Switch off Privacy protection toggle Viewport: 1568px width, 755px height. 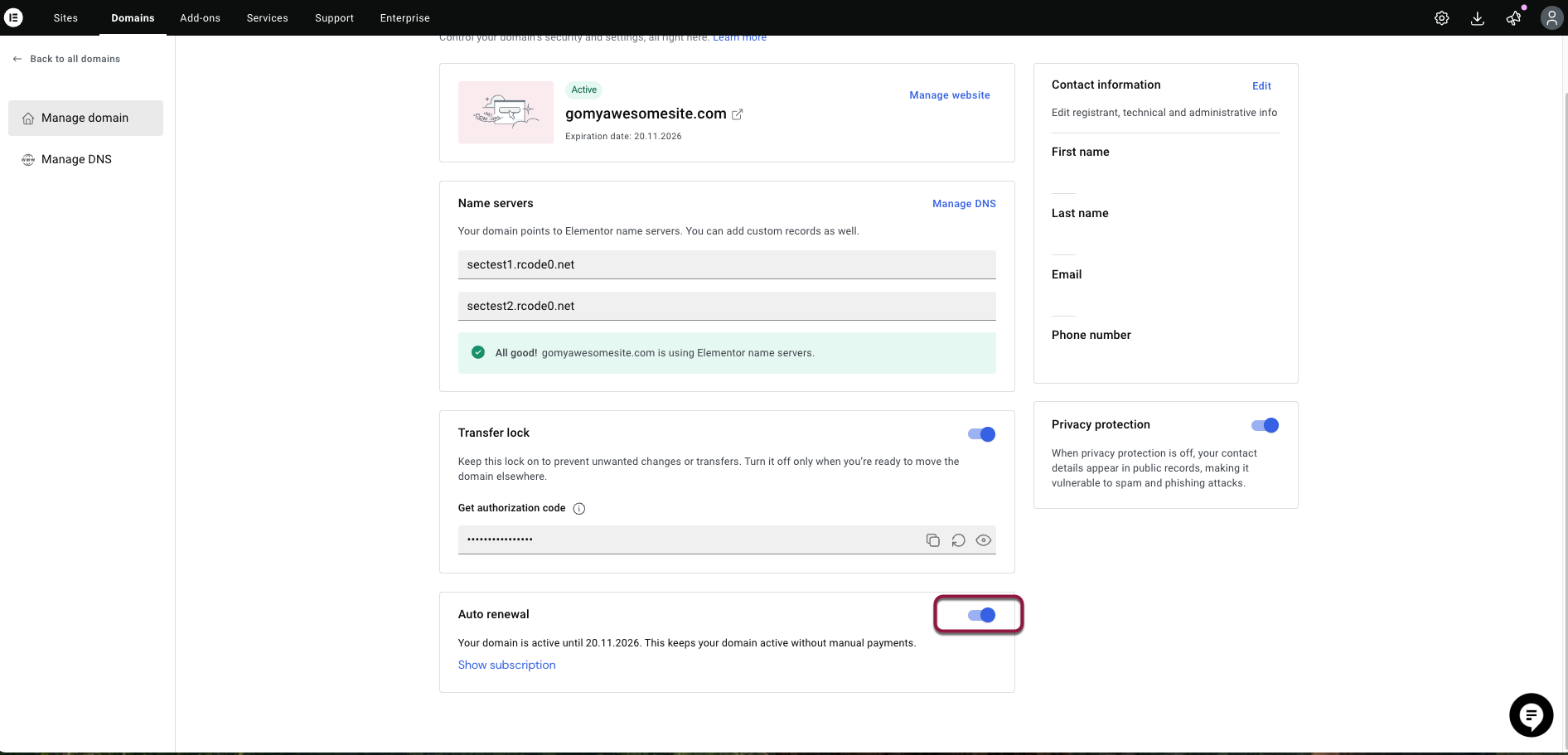pyautogui.click(x=1265, y=425)
